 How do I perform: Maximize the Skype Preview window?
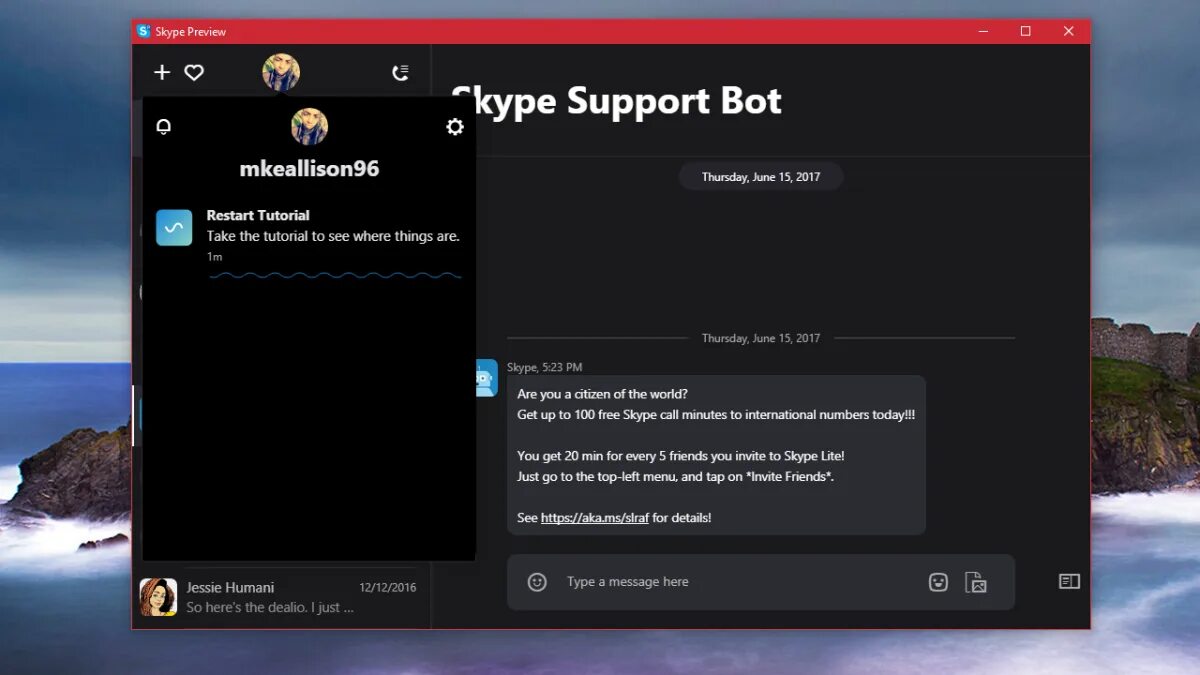coord(1025,31)
